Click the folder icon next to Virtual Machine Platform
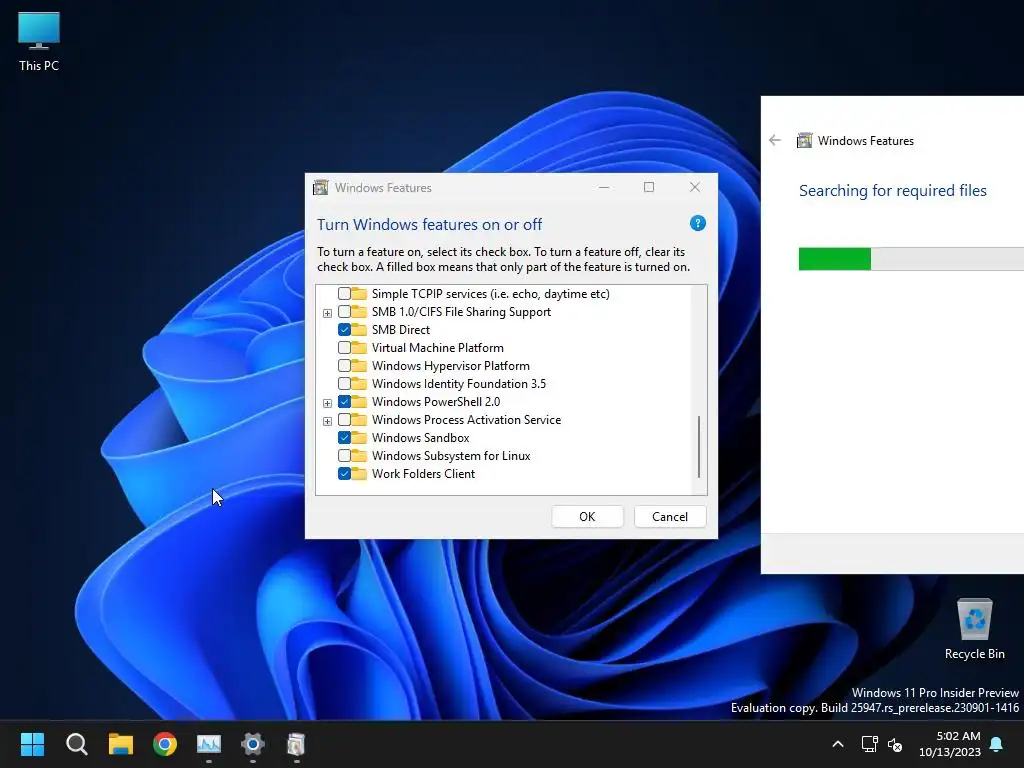The image size is (1024, 768). [x=359, y=347]
